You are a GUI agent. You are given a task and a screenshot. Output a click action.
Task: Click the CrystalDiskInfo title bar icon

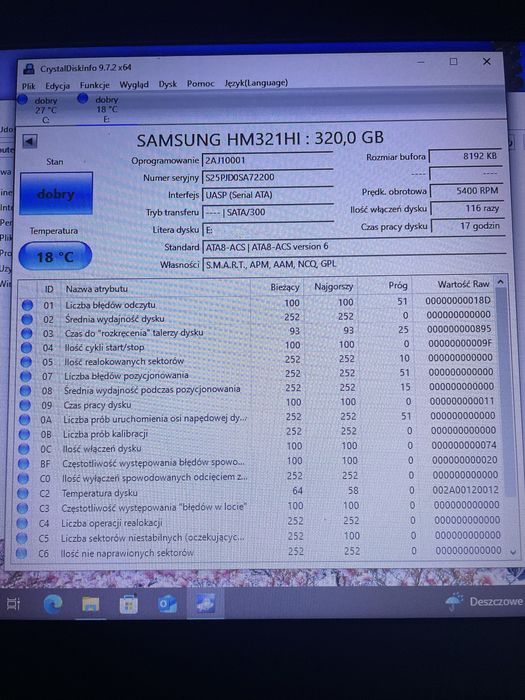(29, 68)
